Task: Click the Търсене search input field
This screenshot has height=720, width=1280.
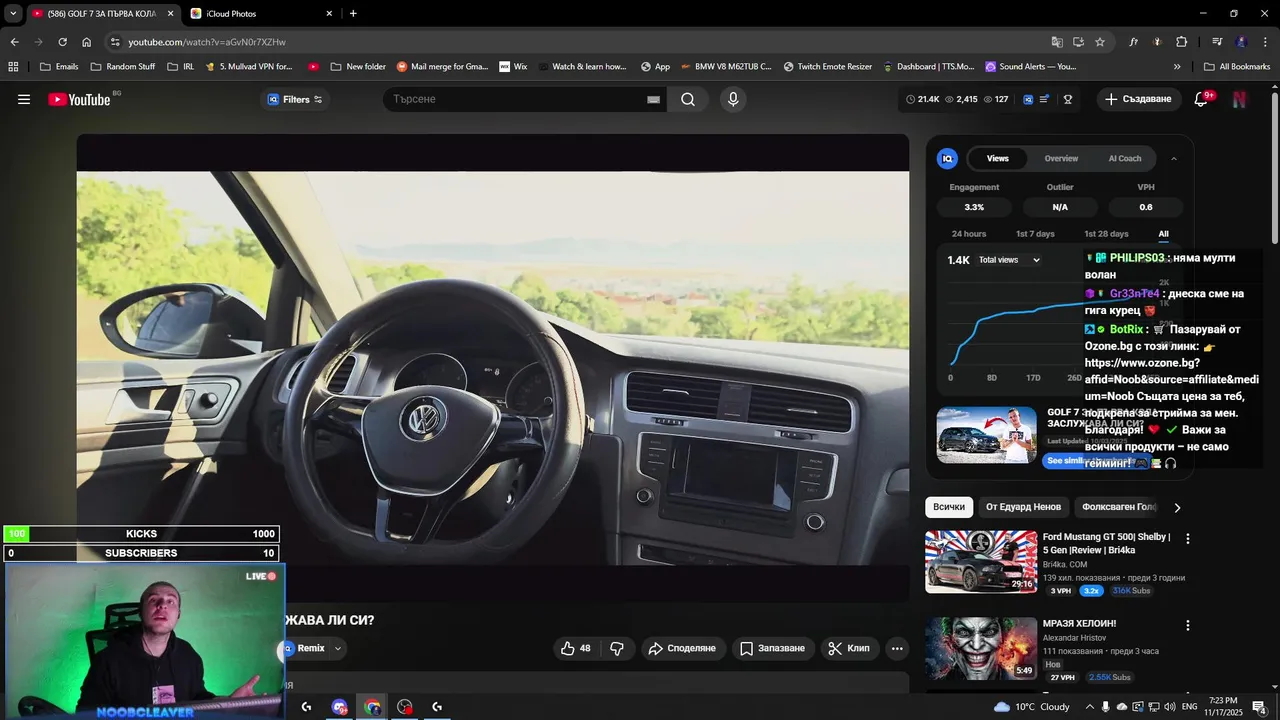Action: [x=514, y=99]
